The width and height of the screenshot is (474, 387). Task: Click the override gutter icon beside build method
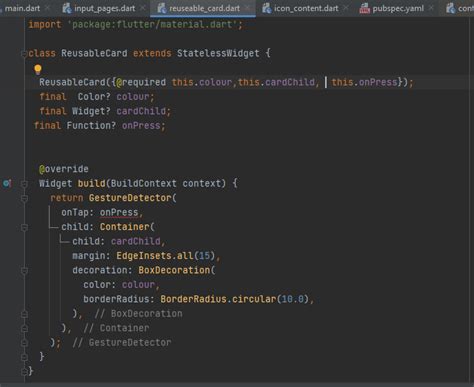tap(7, 183)
